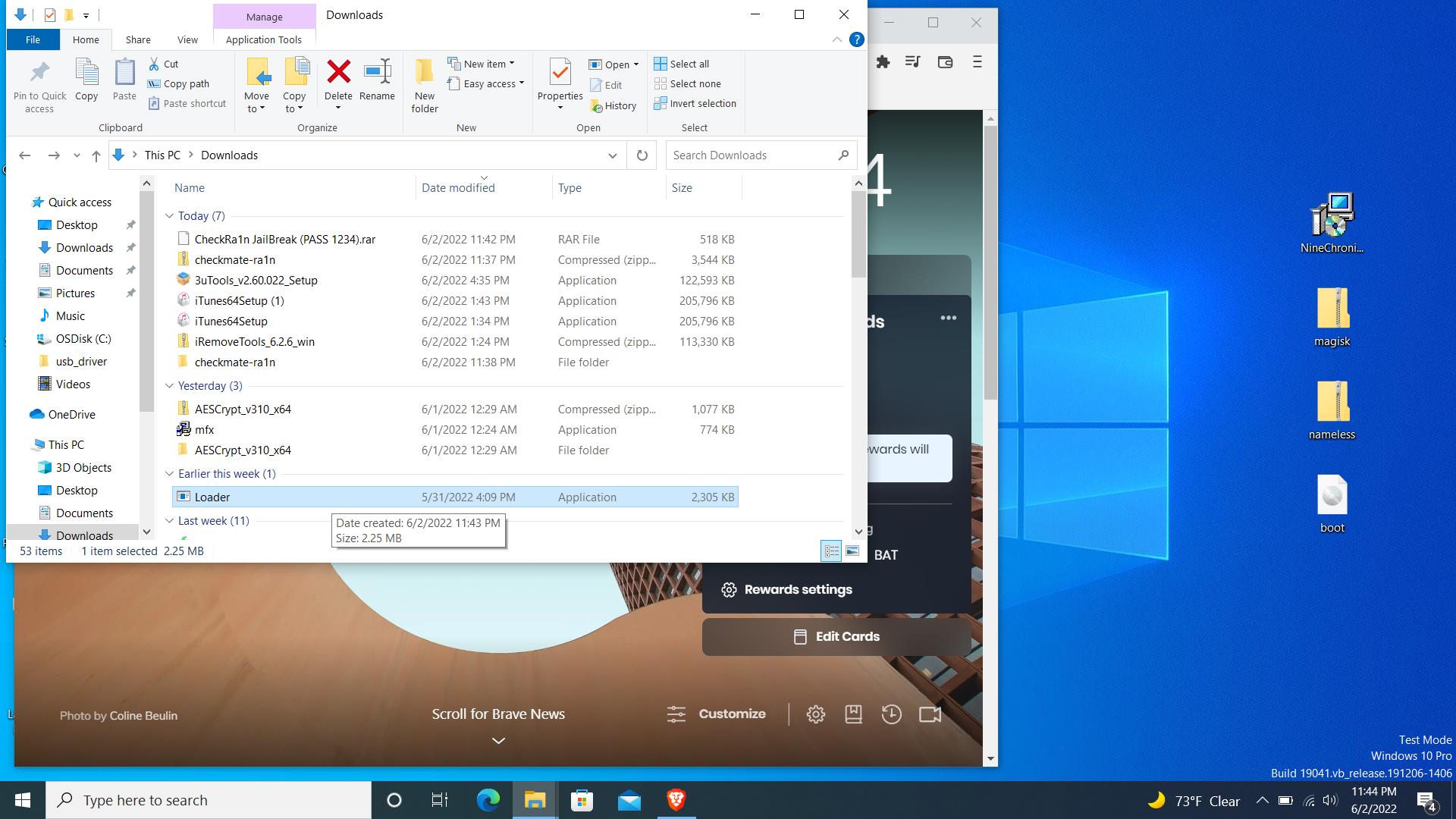Click the Rename icon in Organize group

pos(377,73)
